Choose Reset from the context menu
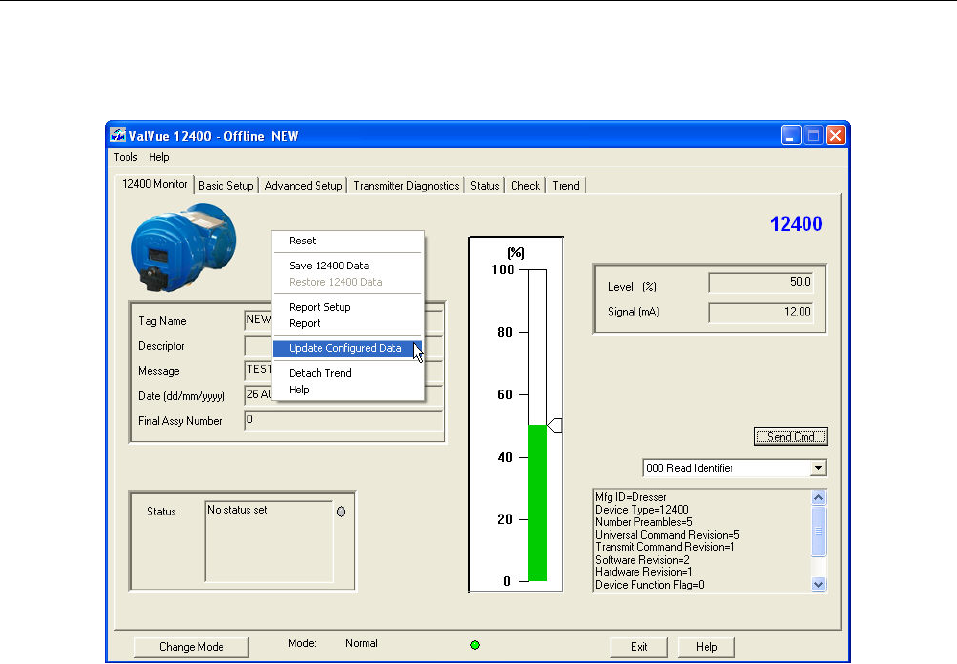Image resolution: width=957 pixels, height=664 pixels. click(348, 240)
